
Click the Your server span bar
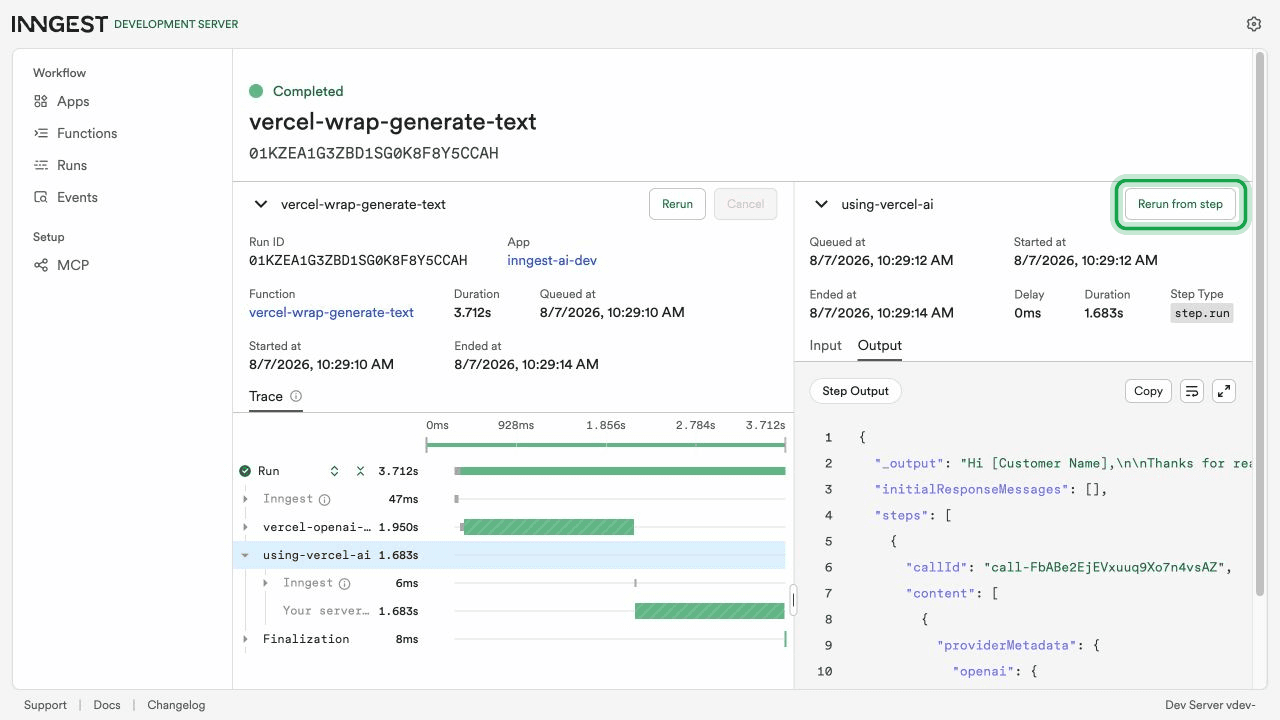click(x=710, y=611)
